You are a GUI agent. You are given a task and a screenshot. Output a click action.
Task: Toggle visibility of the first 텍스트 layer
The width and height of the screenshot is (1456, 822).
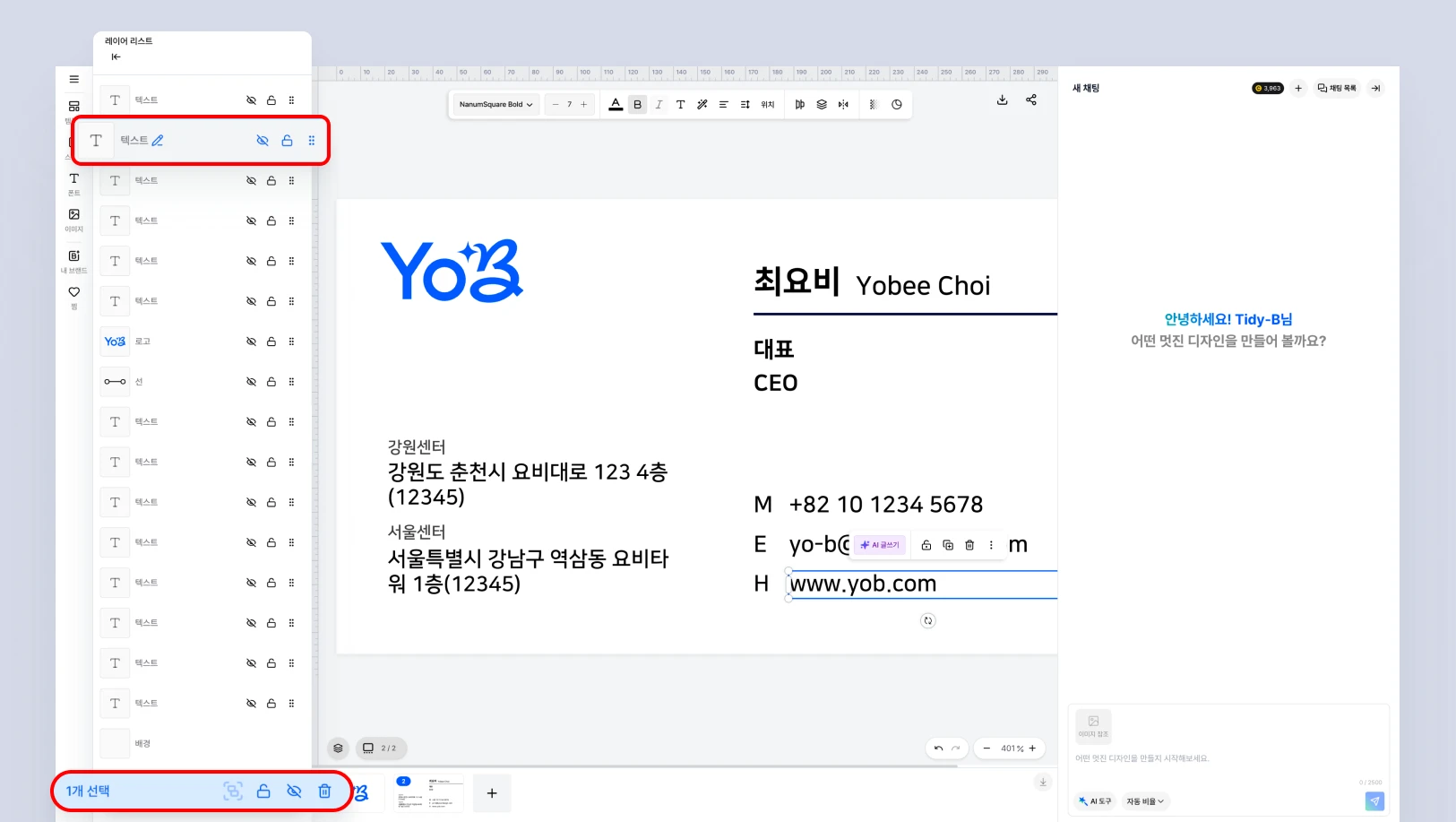251,100
